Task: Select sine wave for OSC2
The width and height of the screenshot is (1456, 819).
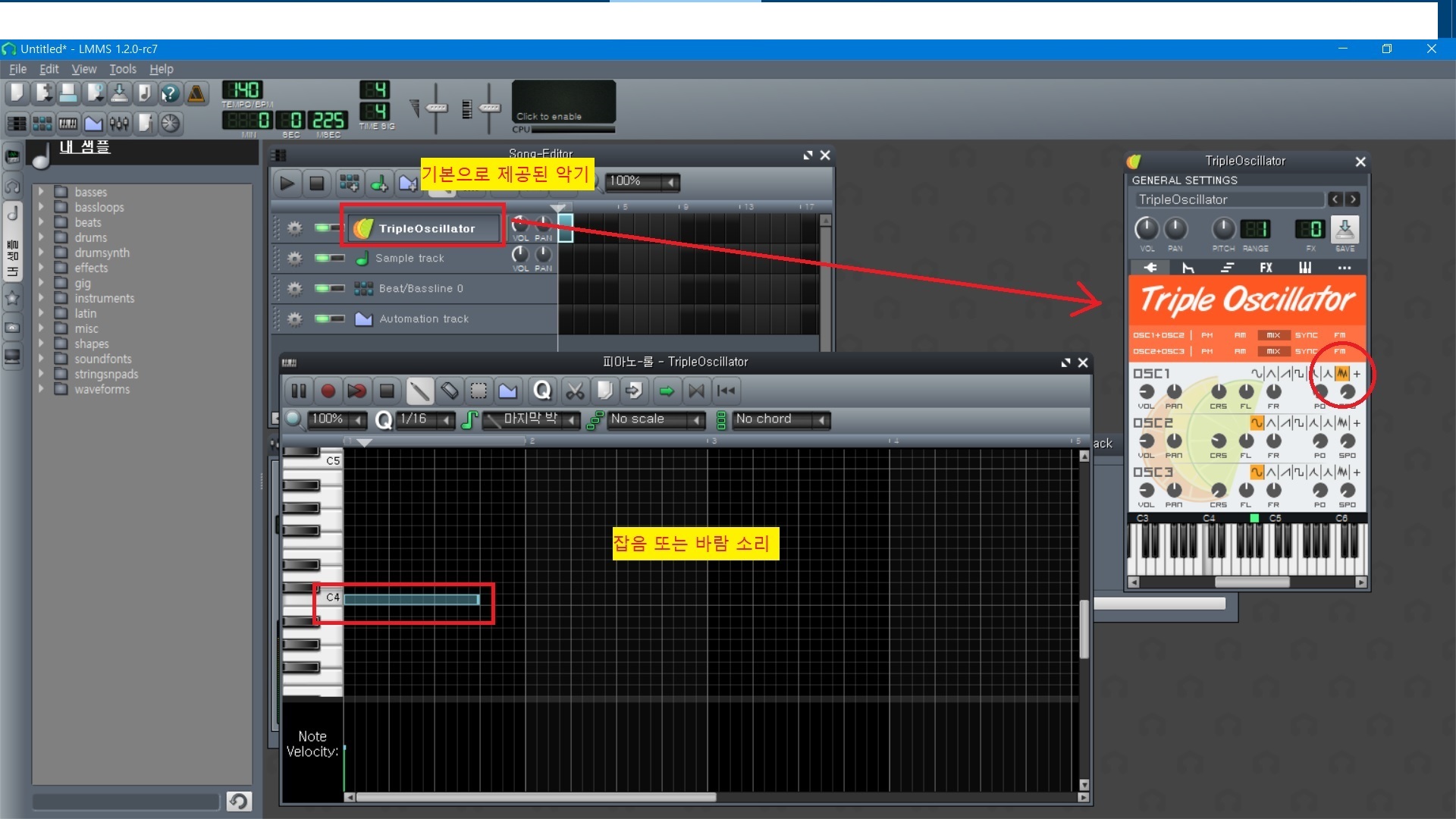Action: [x=1257, y=422]
